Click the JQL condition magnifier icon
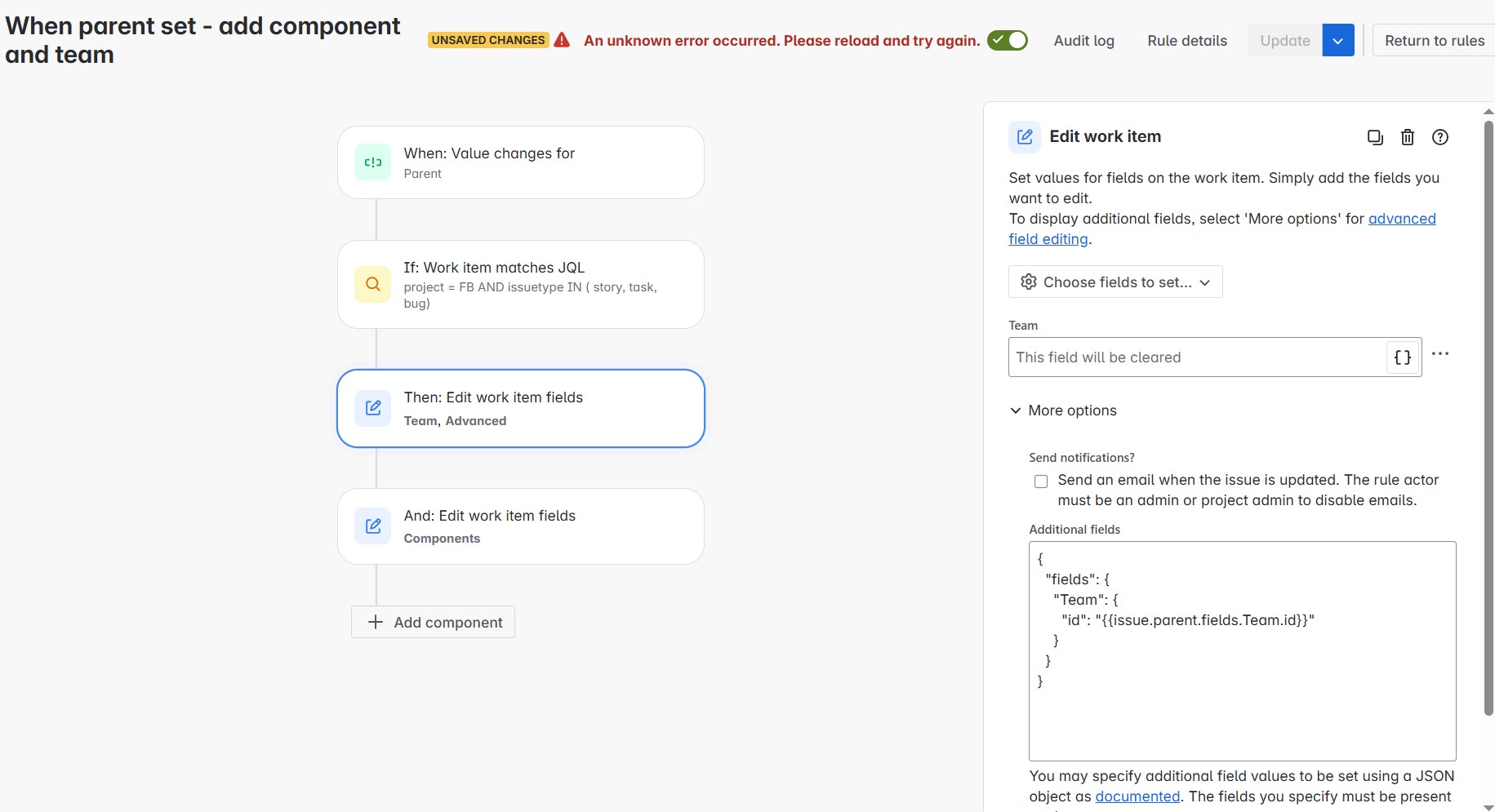Screen dimensions: 1495x812 373,284
